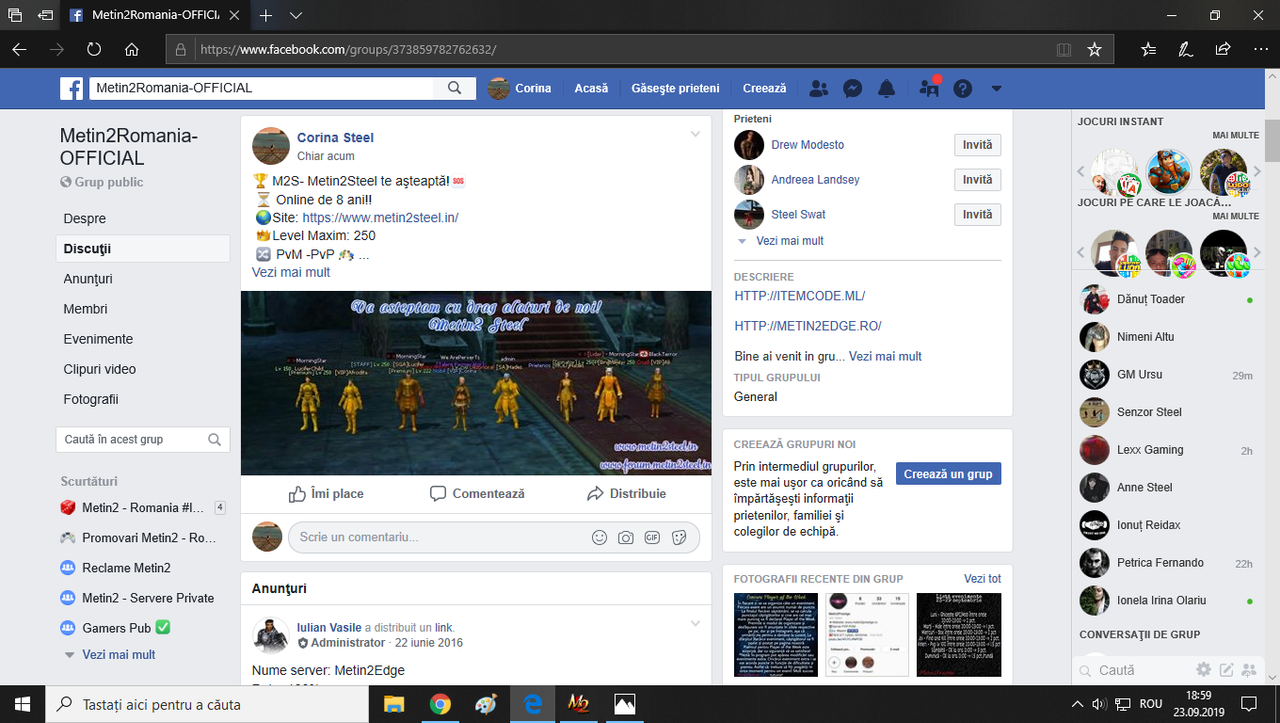The height and width of the screenshot is (723, 1280).
Task: Open the Messenger icon in top bar
Action: click(853, 88)
